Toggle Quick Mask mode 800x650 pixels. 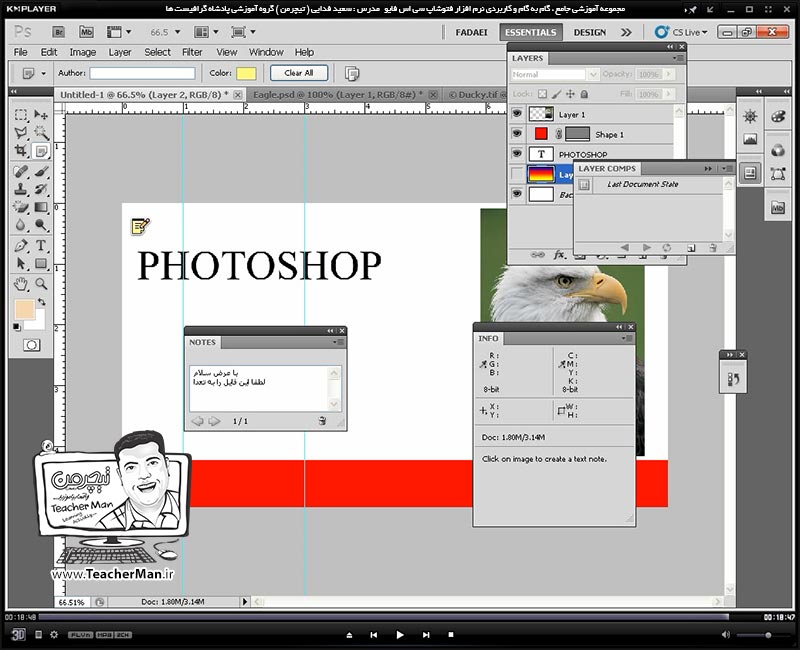point(31,345)
